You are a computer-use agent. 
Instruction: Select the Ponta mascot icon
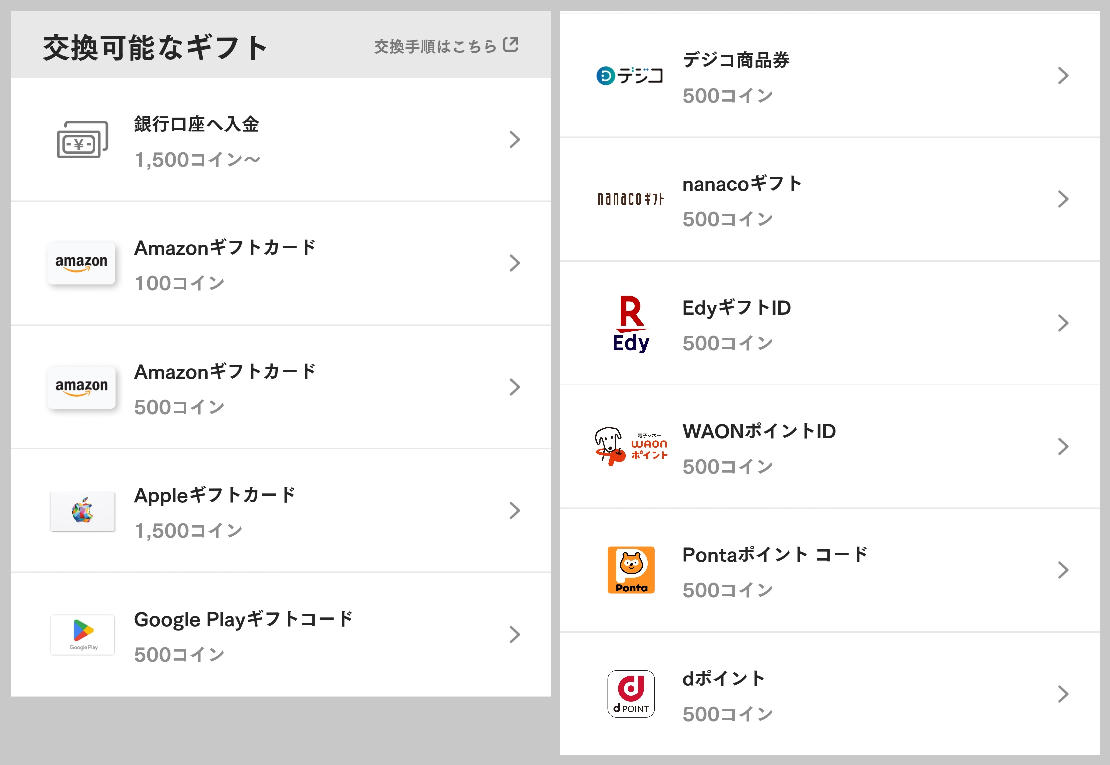tap(631, 570)
